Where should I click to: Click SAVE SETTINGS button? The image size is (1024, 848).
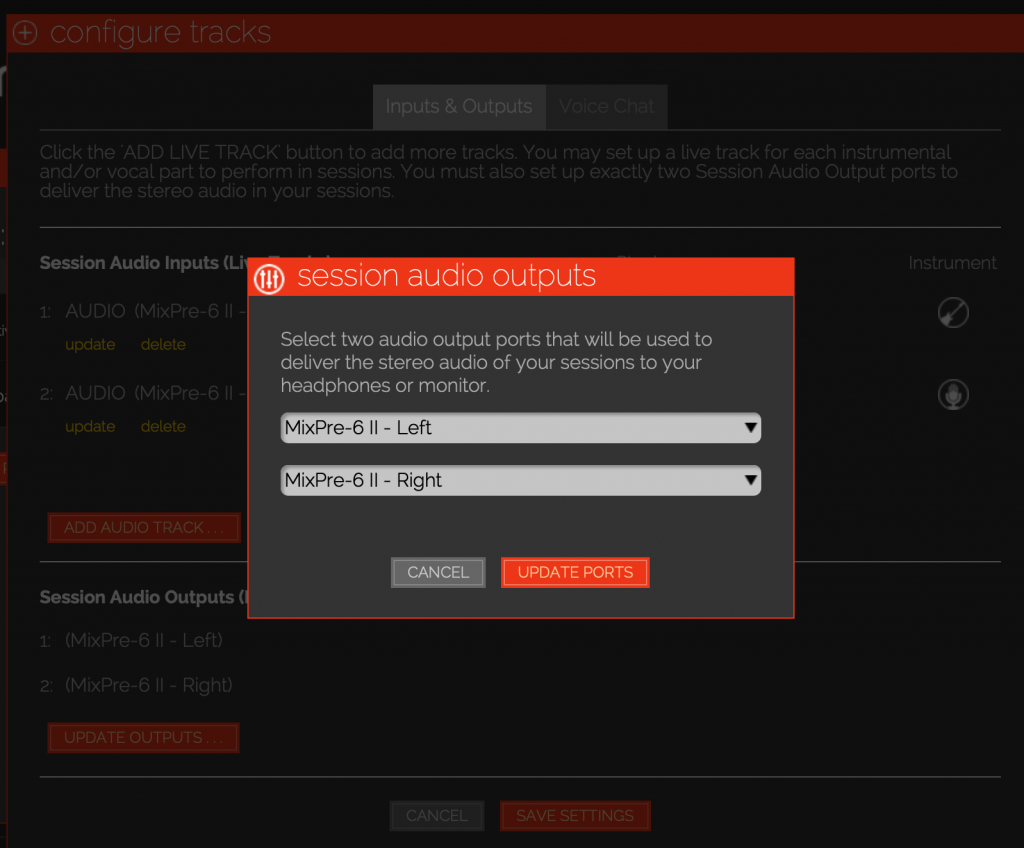point(575,815)
